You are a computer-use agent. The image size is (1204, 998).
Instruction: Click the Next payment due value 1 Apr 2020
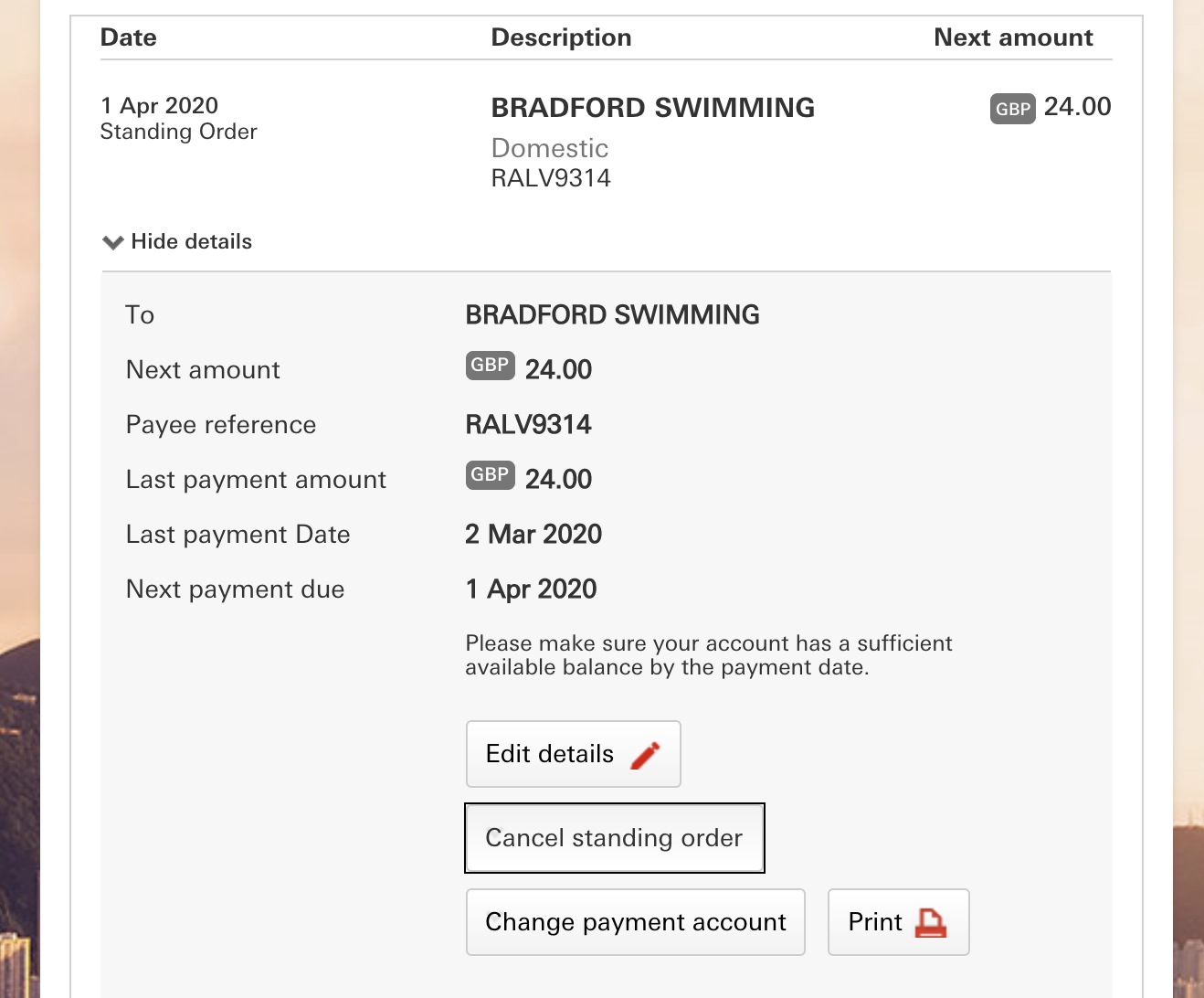coord(531,589)
